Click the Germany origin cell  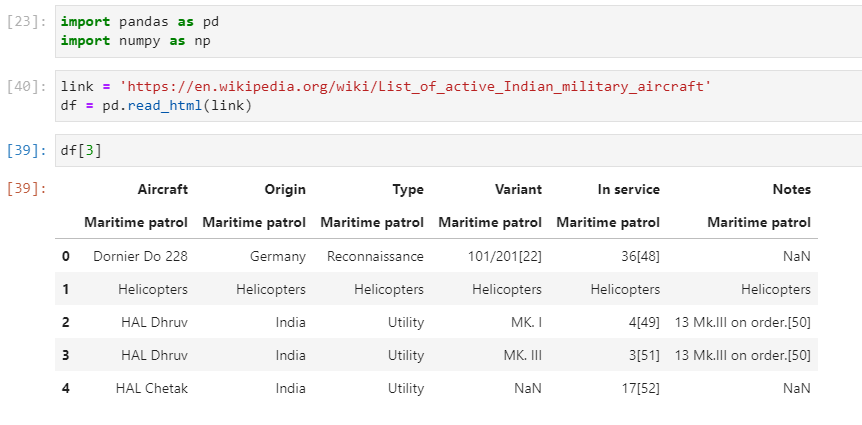click(278, 256)
